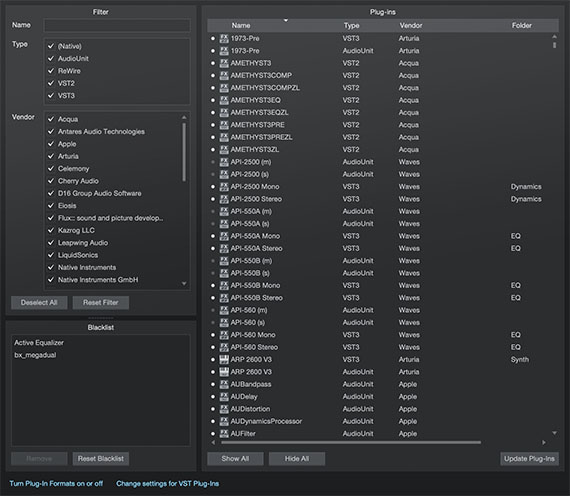Toggle visibility dot for API-2500 (m)
Image resolution: width=570 pixels, height=496 pixels.
tap(213, 162)
